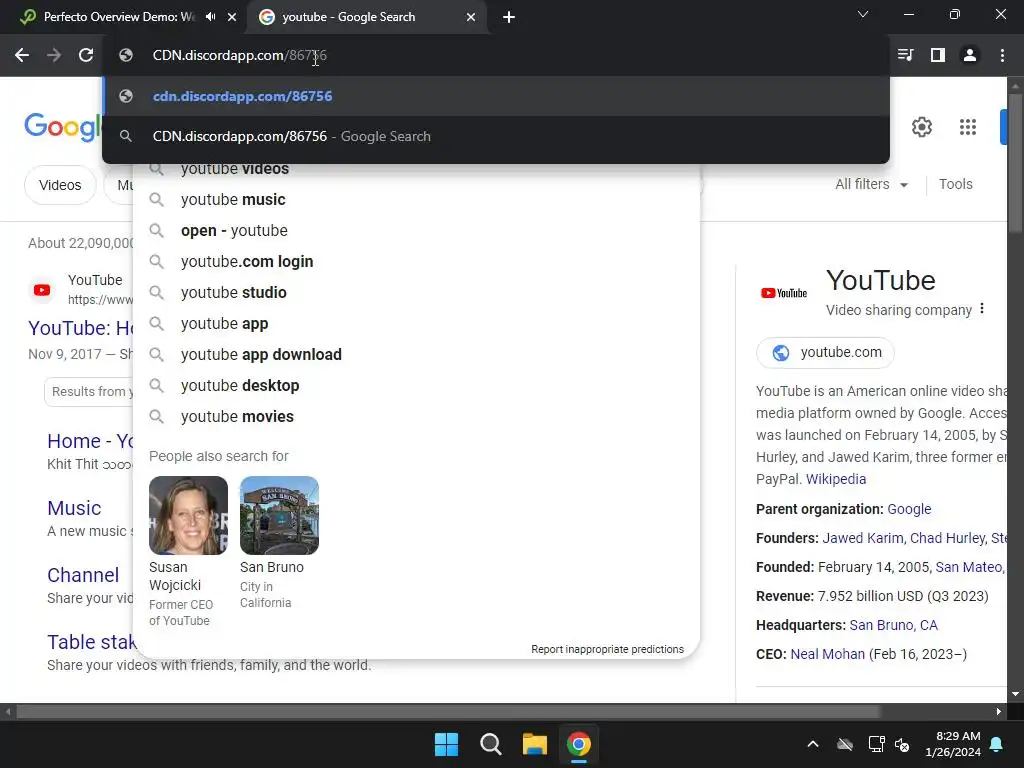
Task: Close the youtube - Google Search tab
Action: 471,17
